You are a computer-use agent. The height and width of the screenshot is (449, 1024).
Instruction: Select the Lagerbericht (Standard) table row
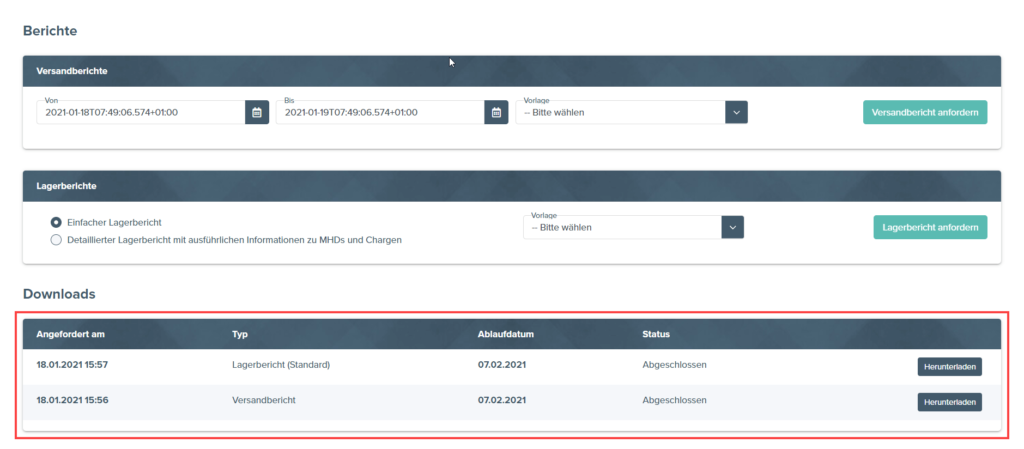pyautogui.click(x=400, y=365)
